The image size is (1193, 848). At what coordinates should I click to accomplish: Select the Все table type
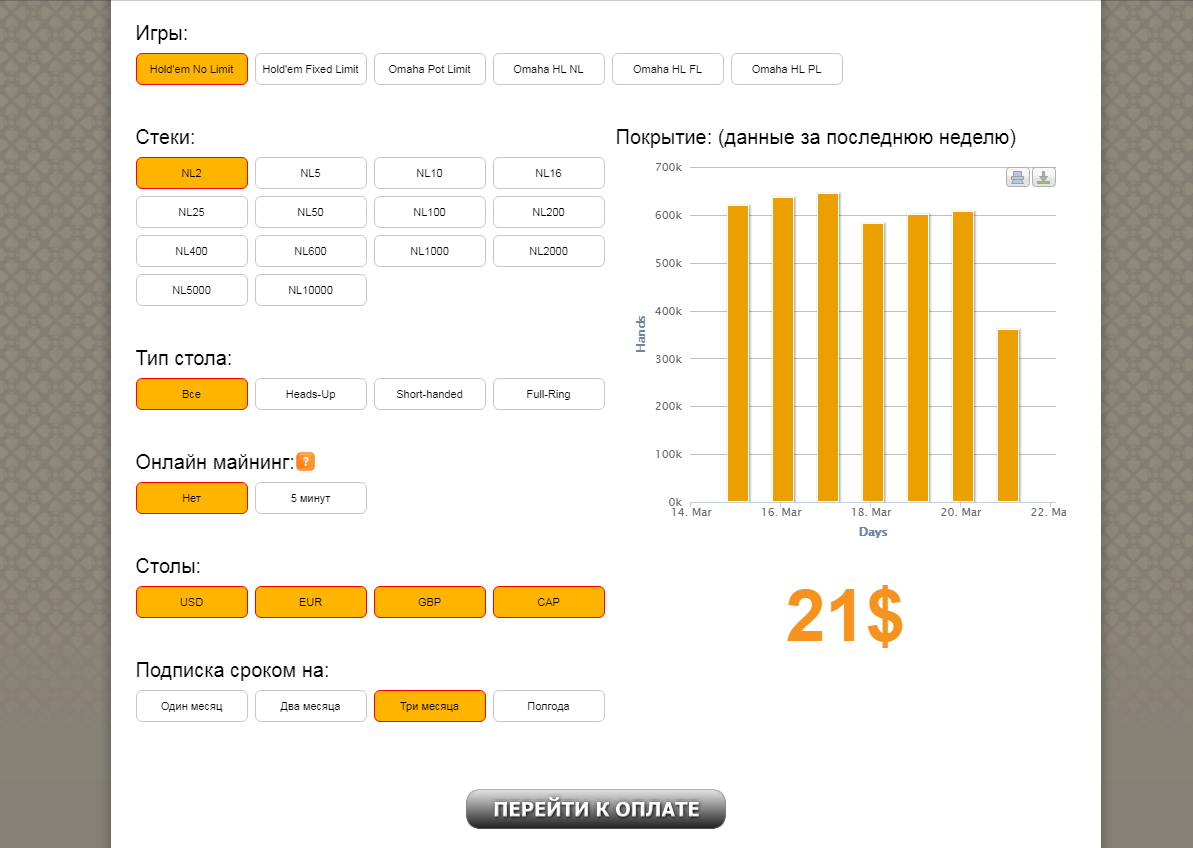click(x=192, y=394)
